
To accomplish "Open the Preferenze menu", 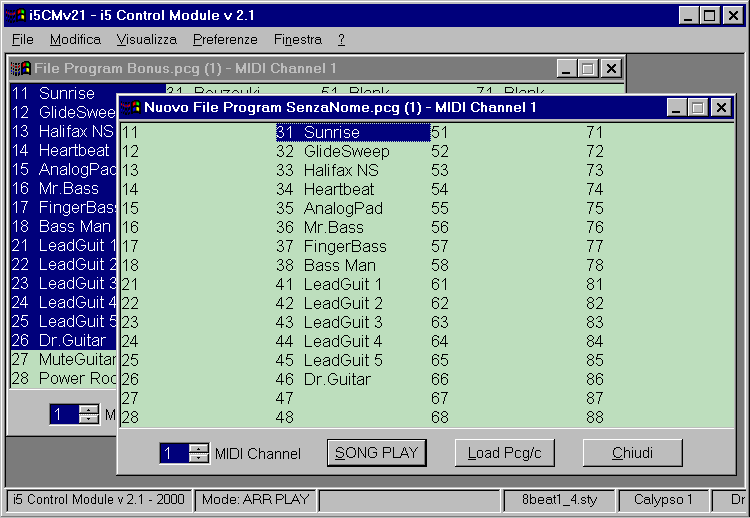I will pyautogui.click(x=225, y=40).
